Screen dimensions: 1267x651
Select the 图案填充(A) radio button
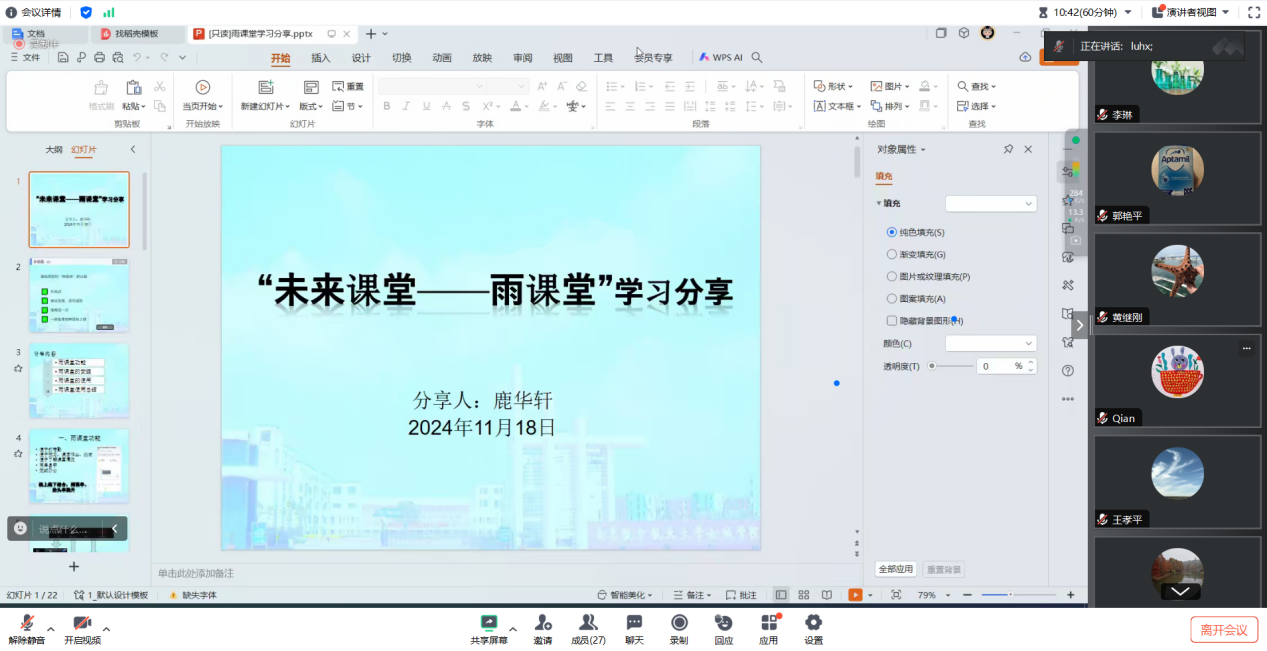tap(892, 298)
